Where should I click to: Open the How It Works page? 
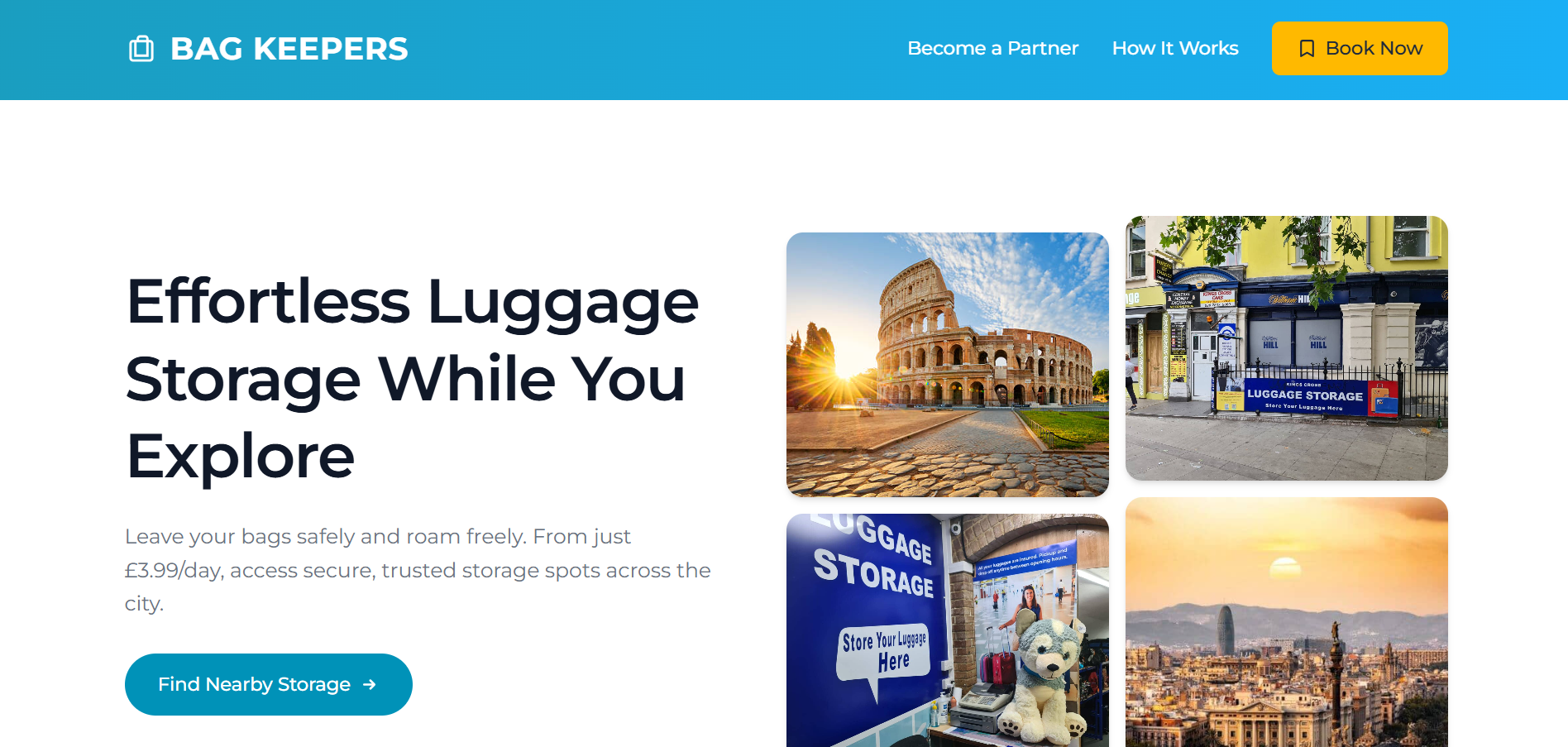tap(1175, 49)
